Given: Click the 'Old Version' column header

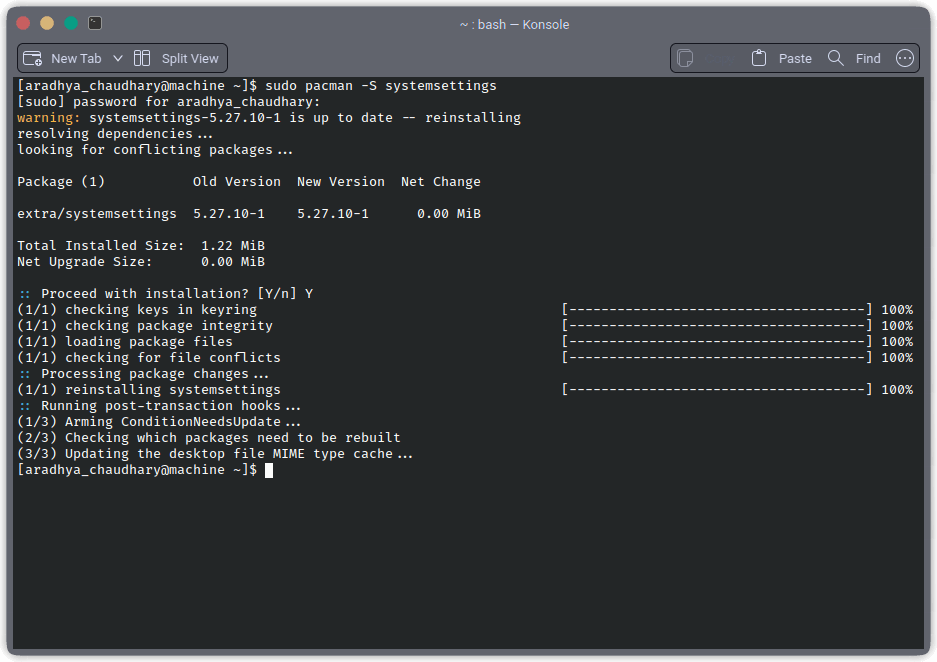Looking at the screenshot, I should [237, 182].
